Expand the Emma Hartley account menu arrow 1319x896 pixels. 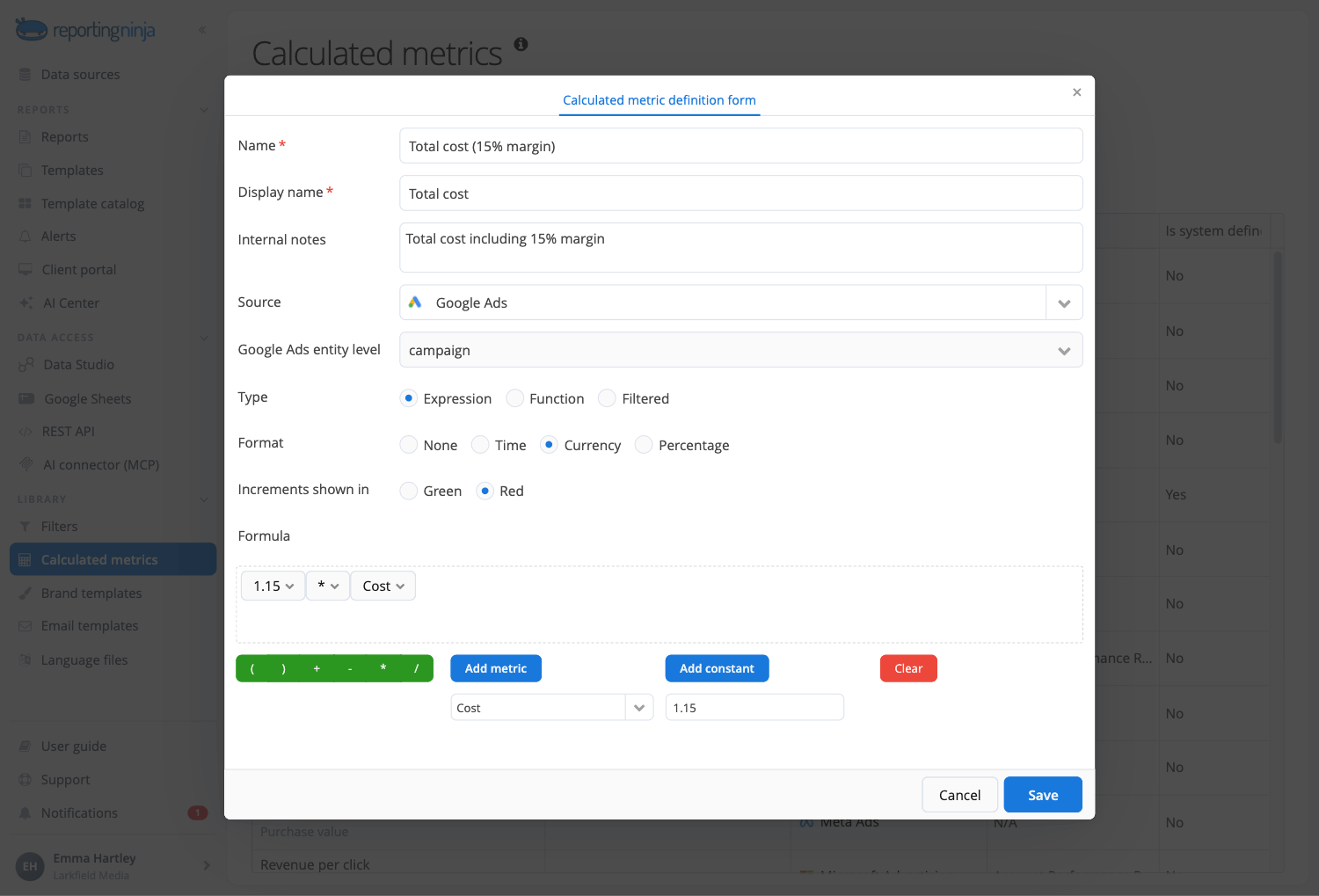pyautogui.click(x=207, y=866)
